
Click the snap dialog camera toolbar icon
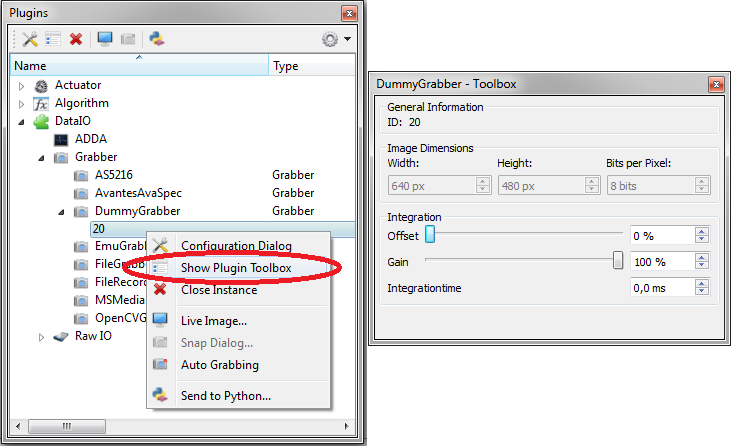coord(128,39)
